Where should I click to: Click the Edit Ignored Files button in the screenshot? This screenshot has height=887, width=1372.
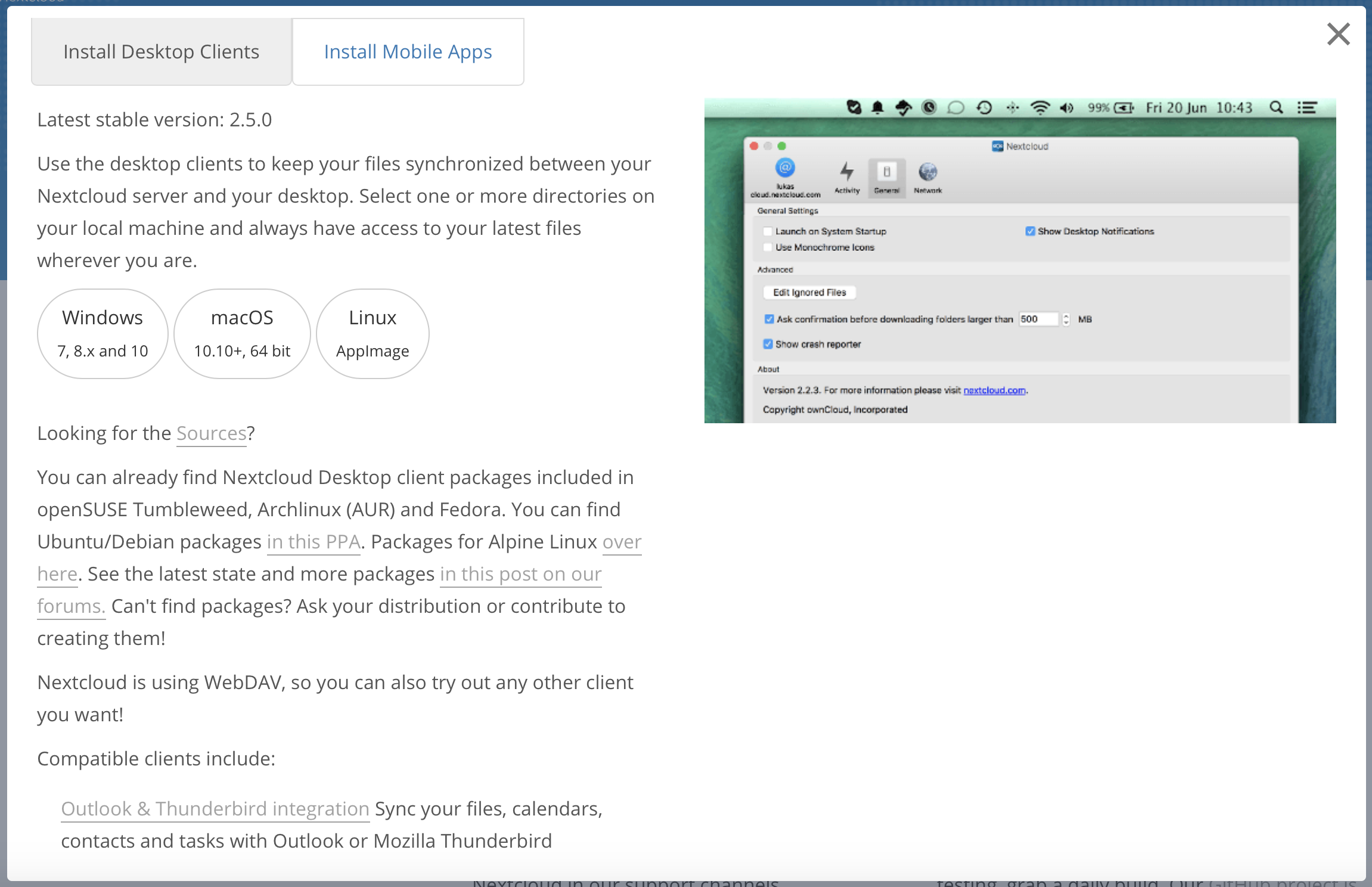[x=809, y=293]
